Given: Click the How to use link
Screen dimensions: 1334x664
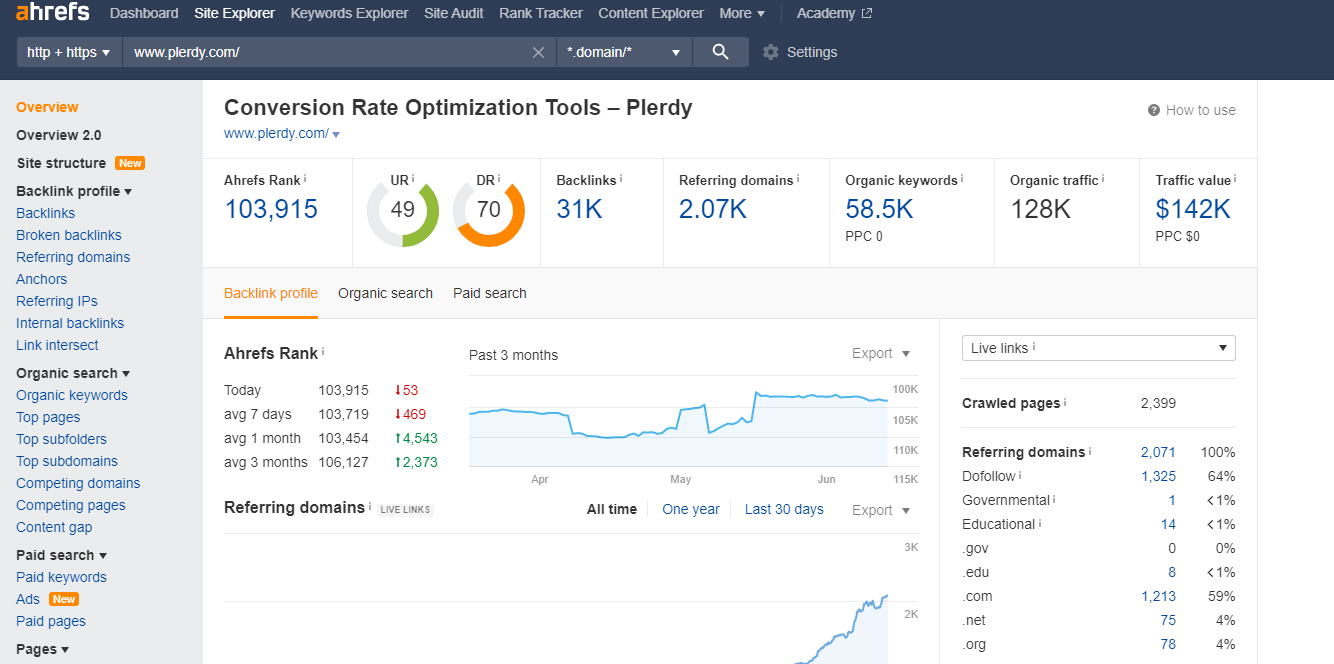Looking at the screenshot, I should click(1200, 110).
